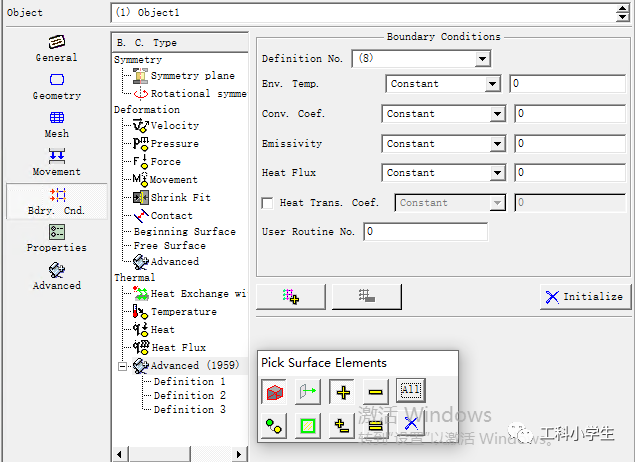
Task: Select Beginning Surface item
Action: tap(185, 232)
